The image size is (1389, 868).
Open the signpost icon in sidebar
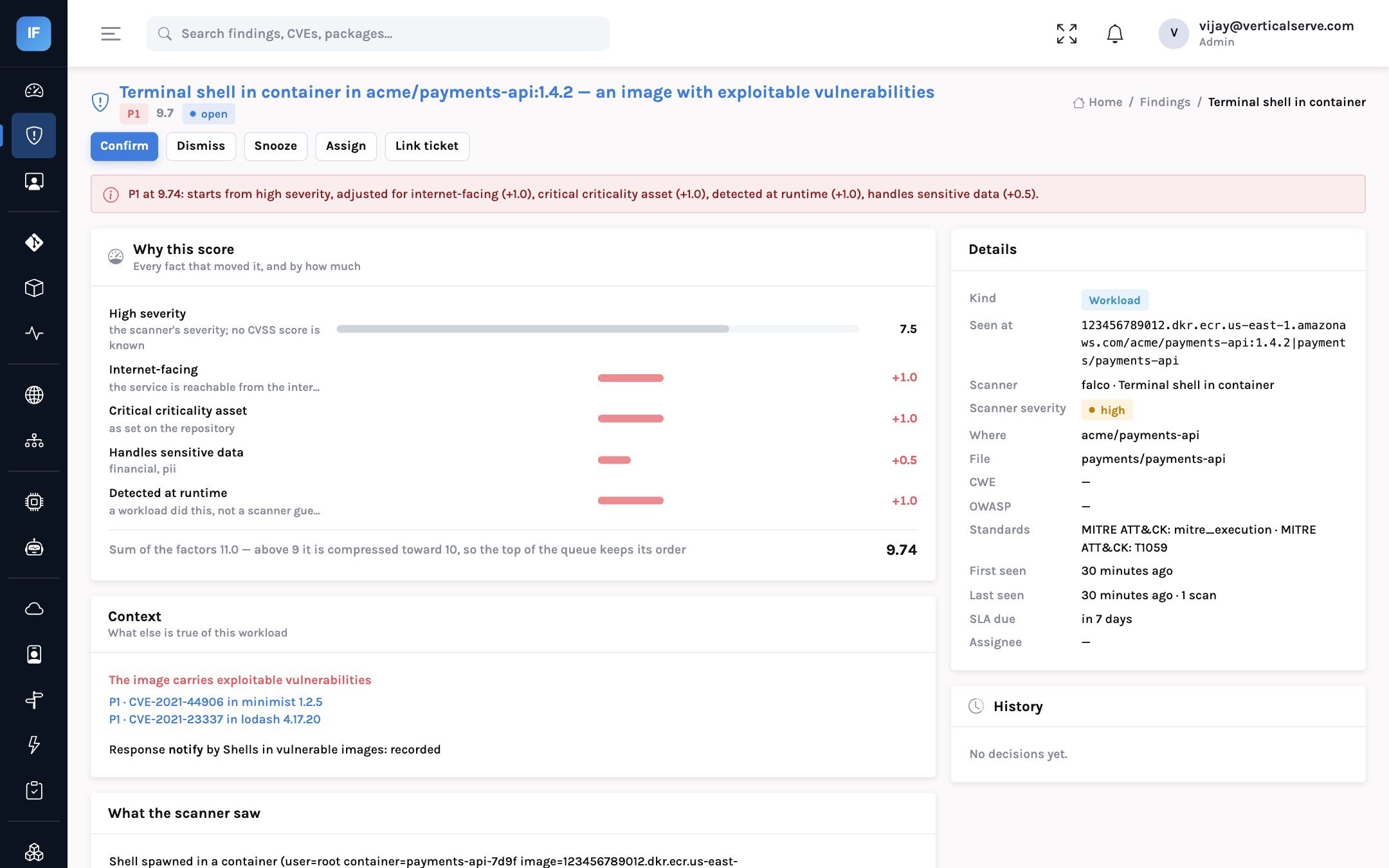34,700
